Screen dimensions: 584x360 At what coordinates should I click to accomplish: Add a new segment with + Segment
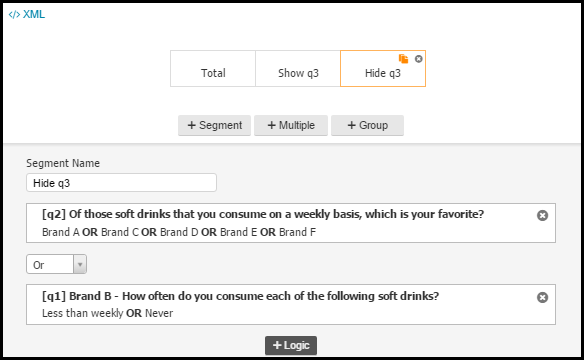pos(215,125)
